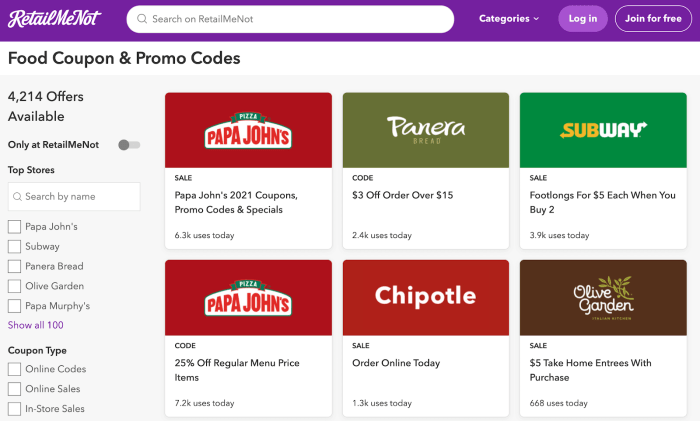The image size is (700, 421).
Task: Enable the Olive Garden store checkbox
Action: (15, 286)
